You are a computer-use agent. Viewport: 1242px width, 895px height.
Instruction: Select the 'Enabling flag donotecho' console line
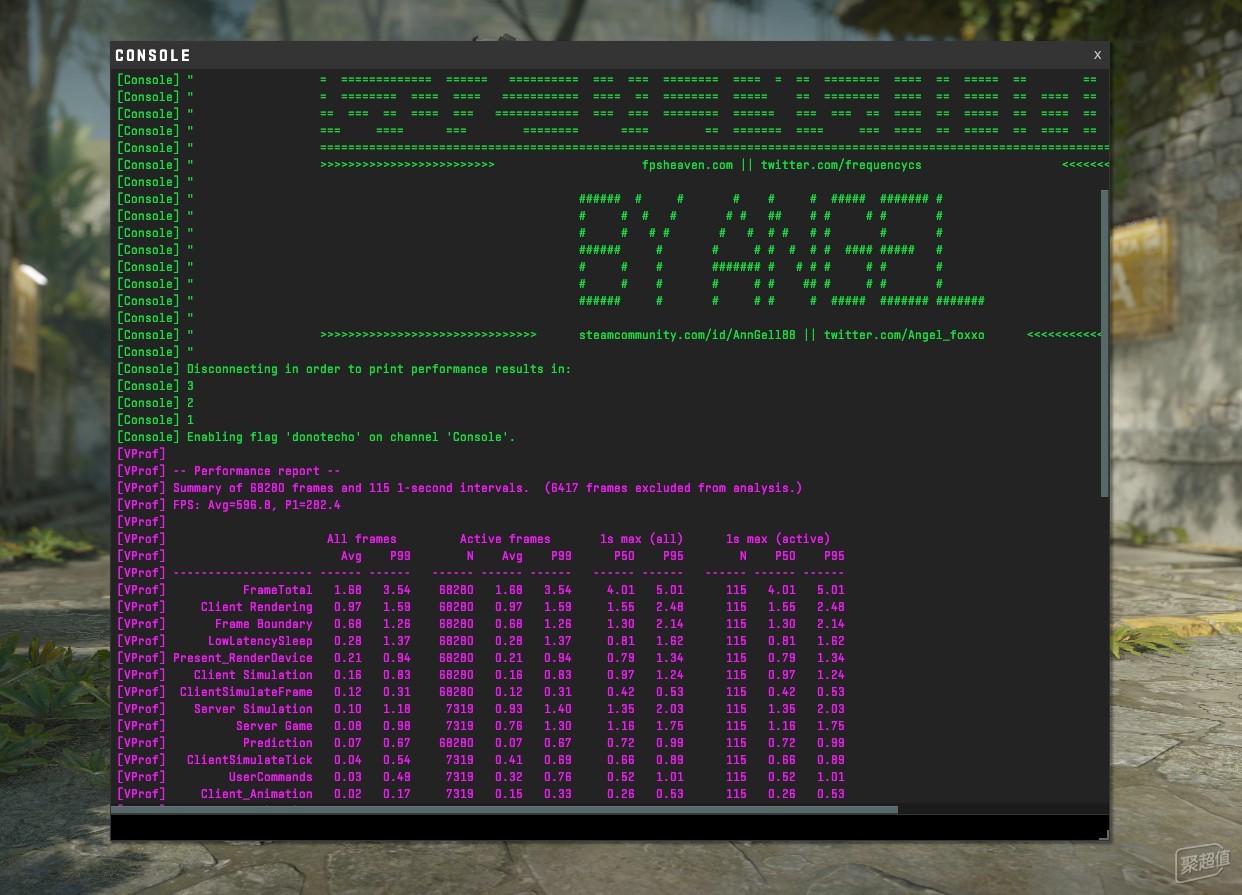click(316, 437)
